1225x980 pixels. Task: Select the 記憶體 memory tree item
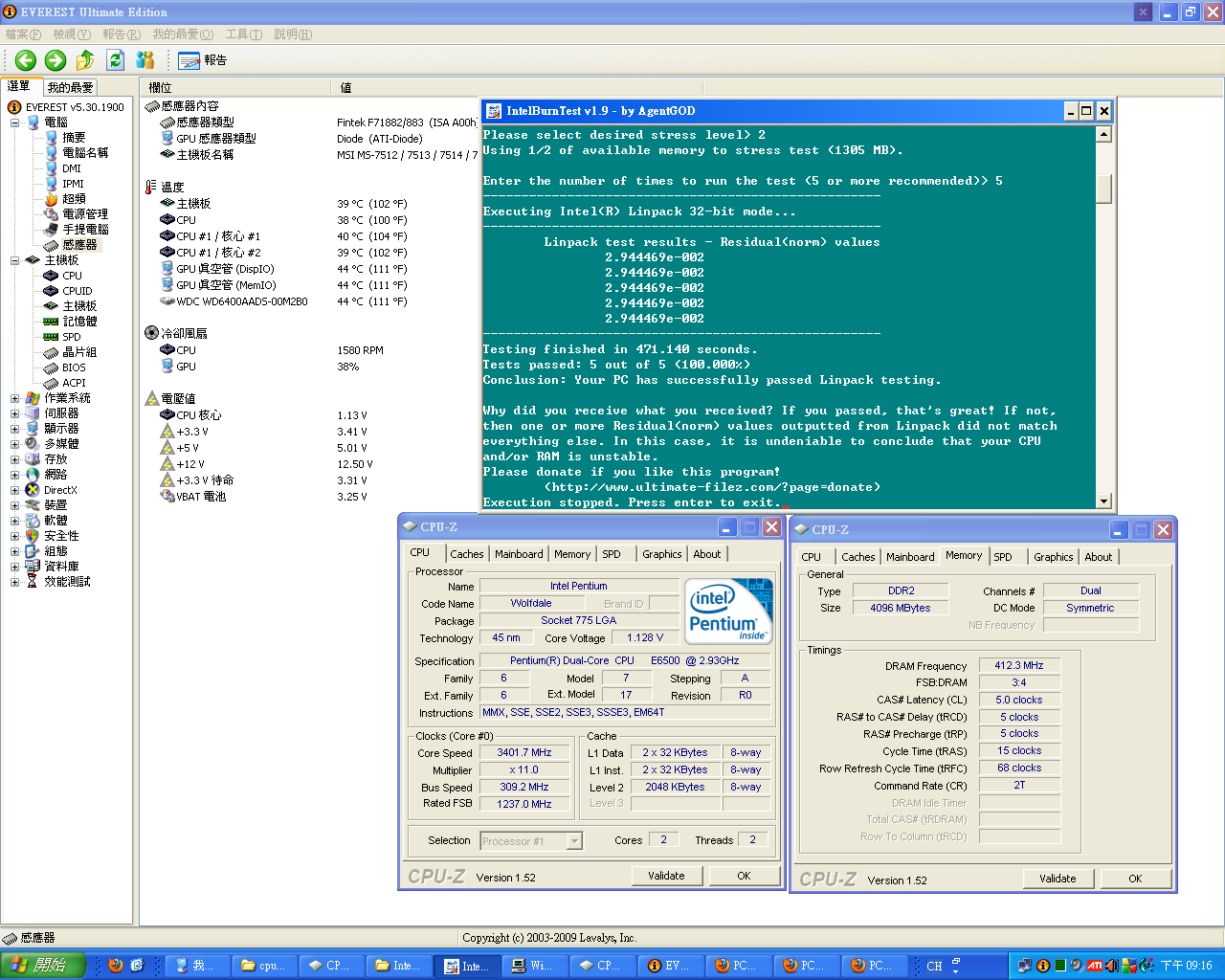(x=79, y=322)
